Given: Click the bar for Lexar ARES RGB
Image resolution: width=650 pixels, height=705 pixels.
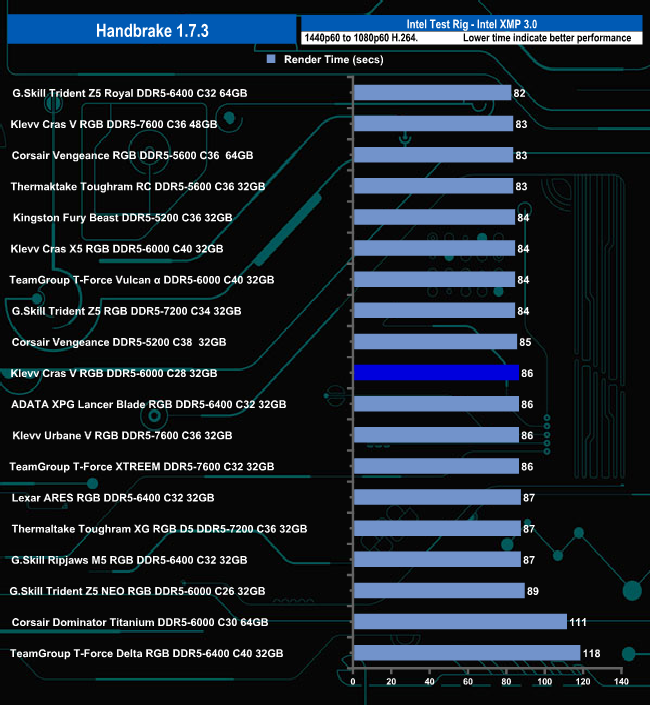Looking at the screenshot, I should [x=437, y=497].
